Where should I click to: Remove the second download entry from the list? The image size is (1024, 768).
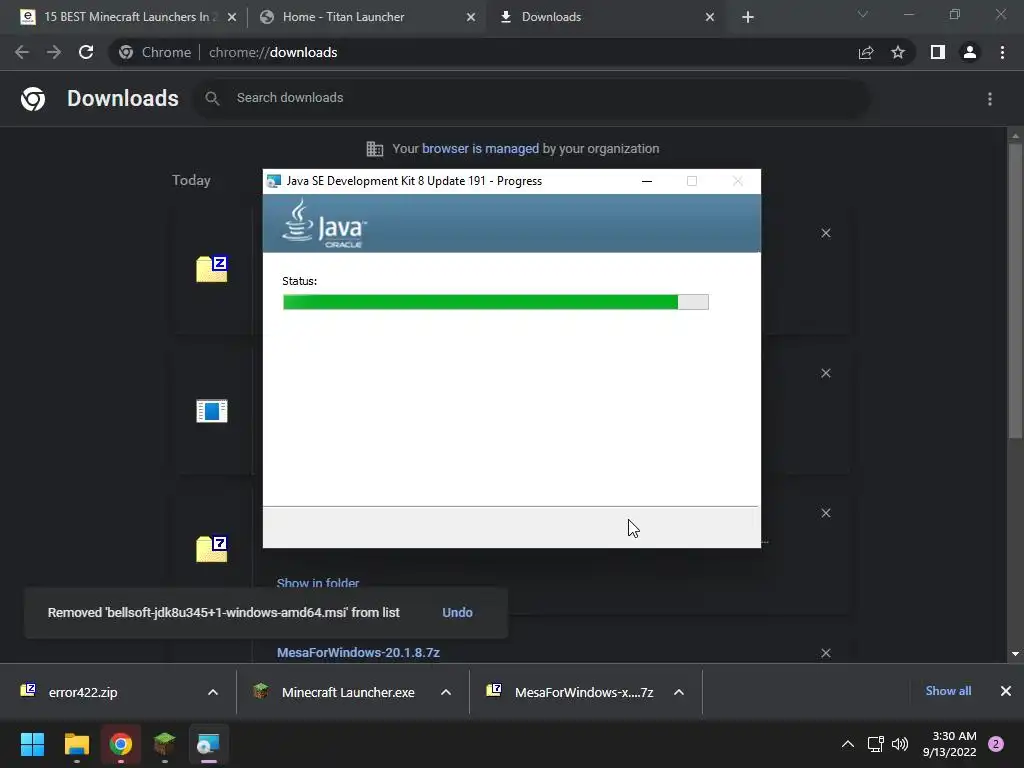point(825,373)
